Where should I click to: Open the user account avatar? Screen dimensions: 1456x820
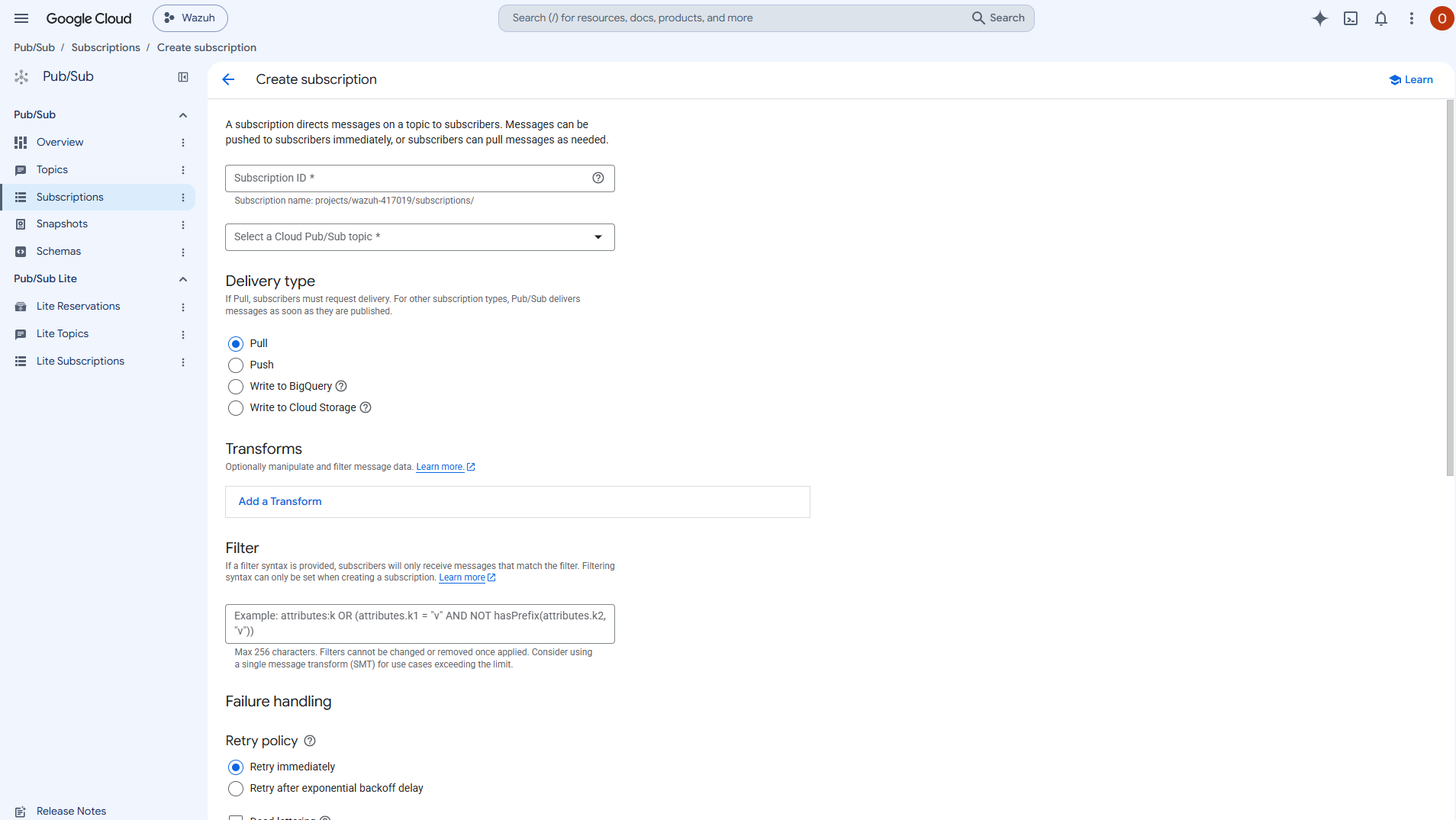[1442, 18]
